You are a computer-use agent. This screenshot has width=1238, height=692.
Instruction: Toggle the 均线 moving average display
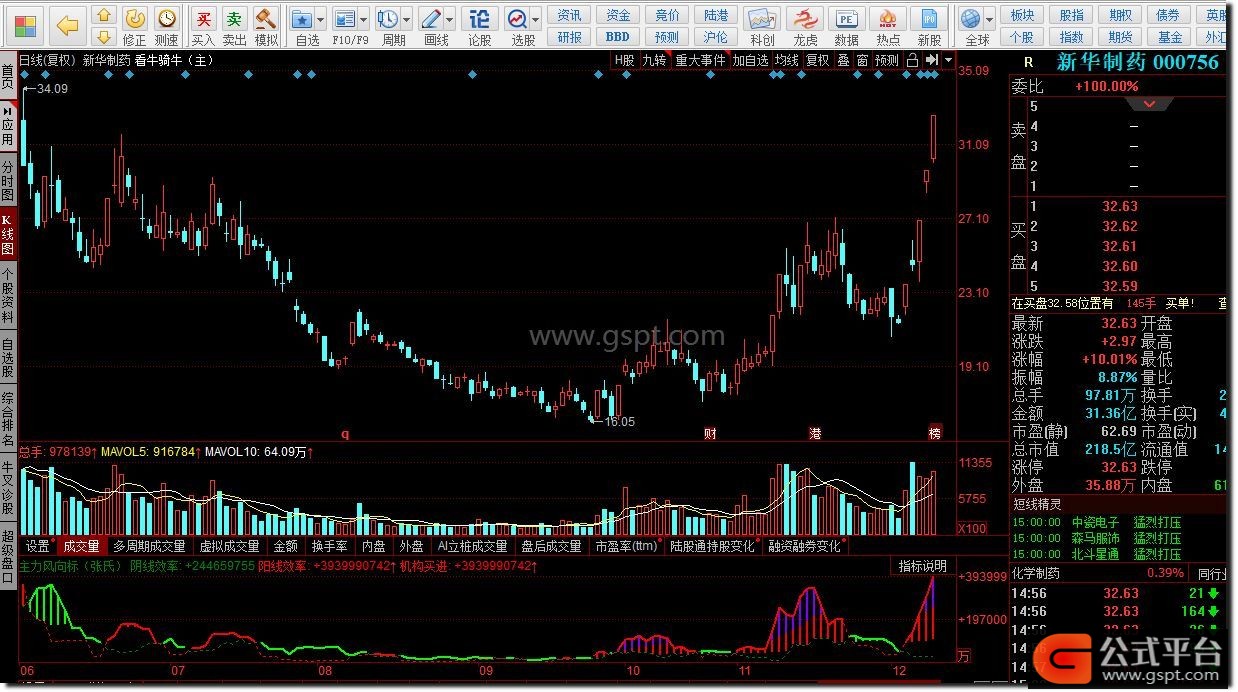(787, 60)
